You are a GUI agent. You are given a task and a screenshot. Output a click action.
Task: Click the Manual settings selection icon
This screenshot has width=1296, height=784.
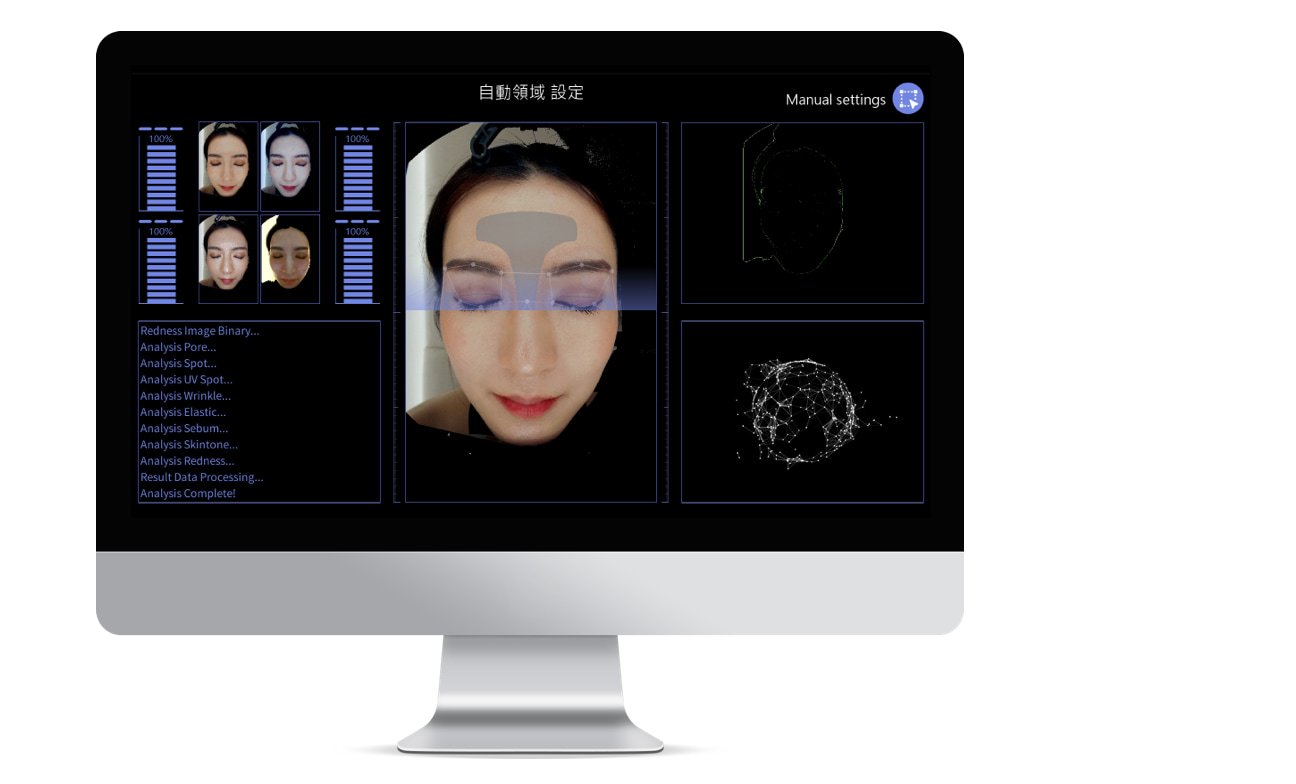pyautogui.click(x=908, y=98)
